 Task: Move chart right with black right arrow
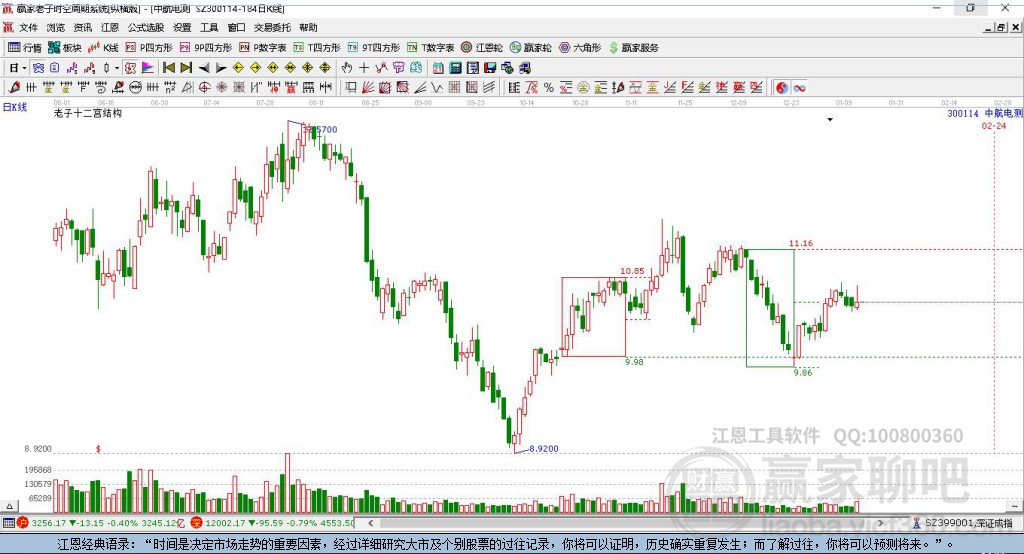click(x=221, y=68)
